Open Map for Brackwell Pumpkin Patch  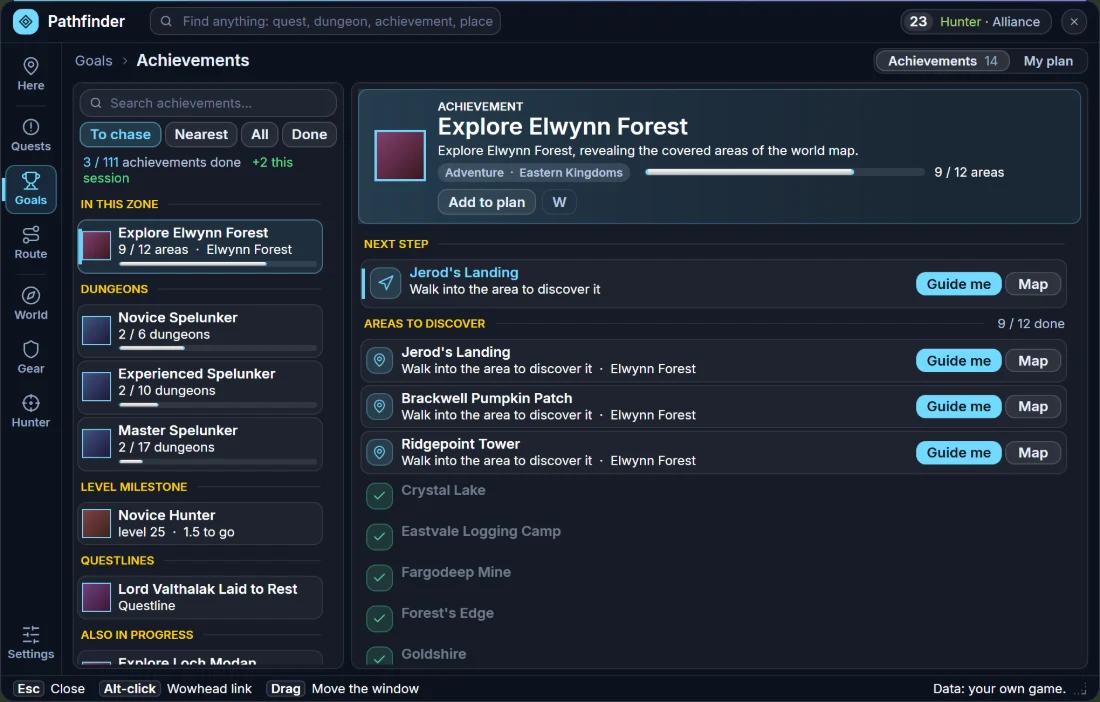(1033, 406)
